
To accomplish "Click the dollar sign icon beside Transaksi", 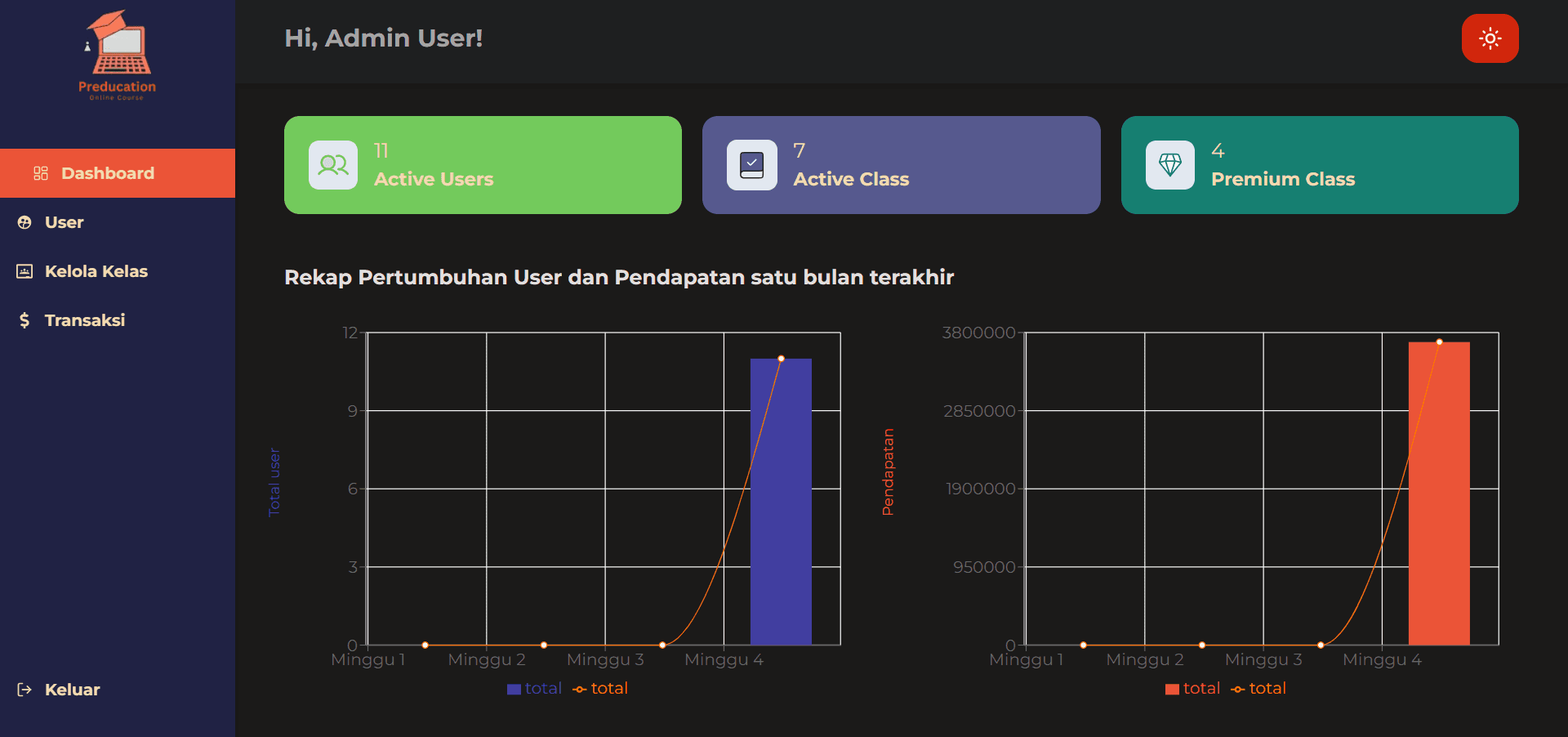I will pos(24,320).
